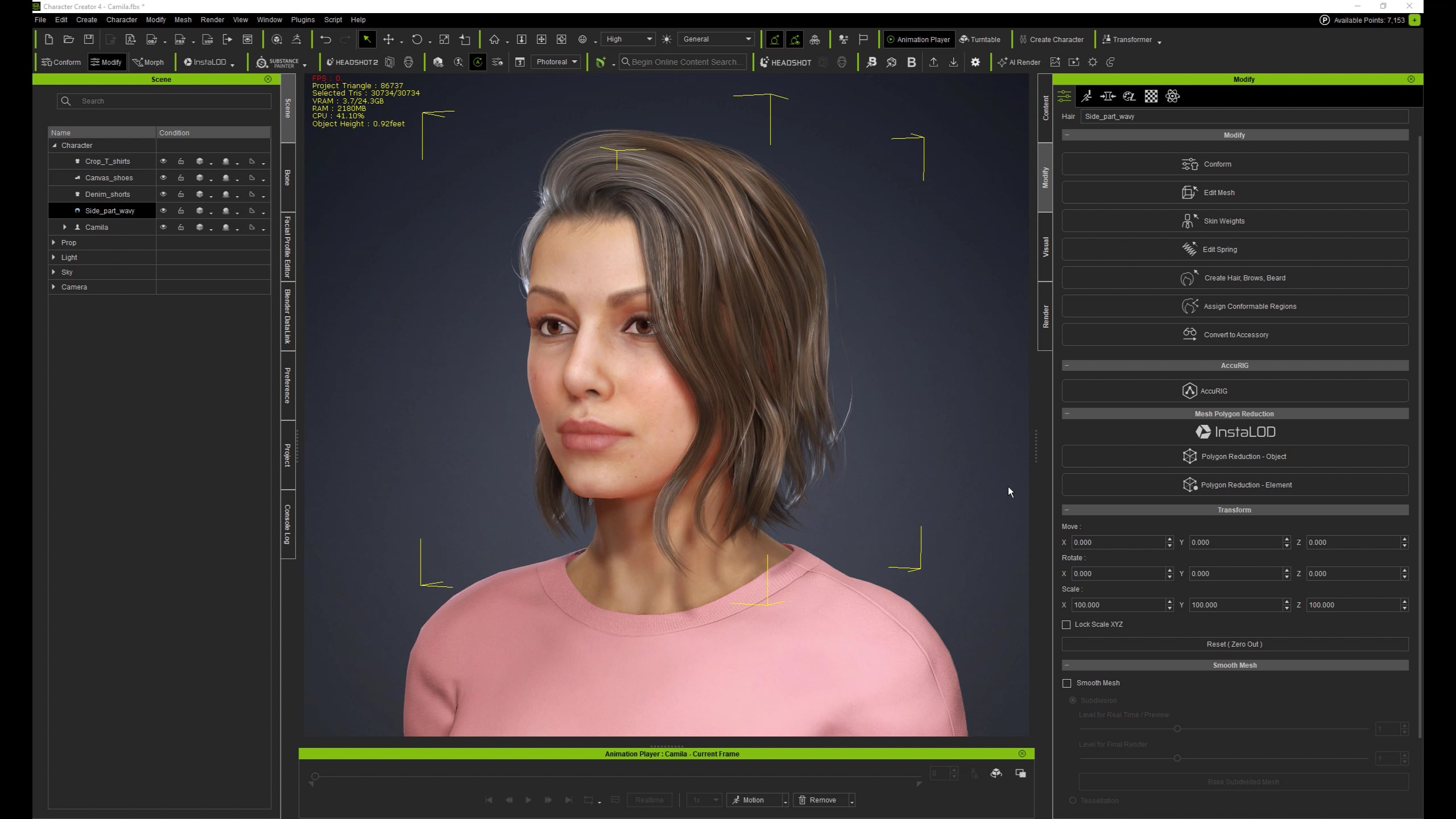The image size is (1456, 819).
Task: Open the Photoreal shader dropdown
Action: click(557, 62)
